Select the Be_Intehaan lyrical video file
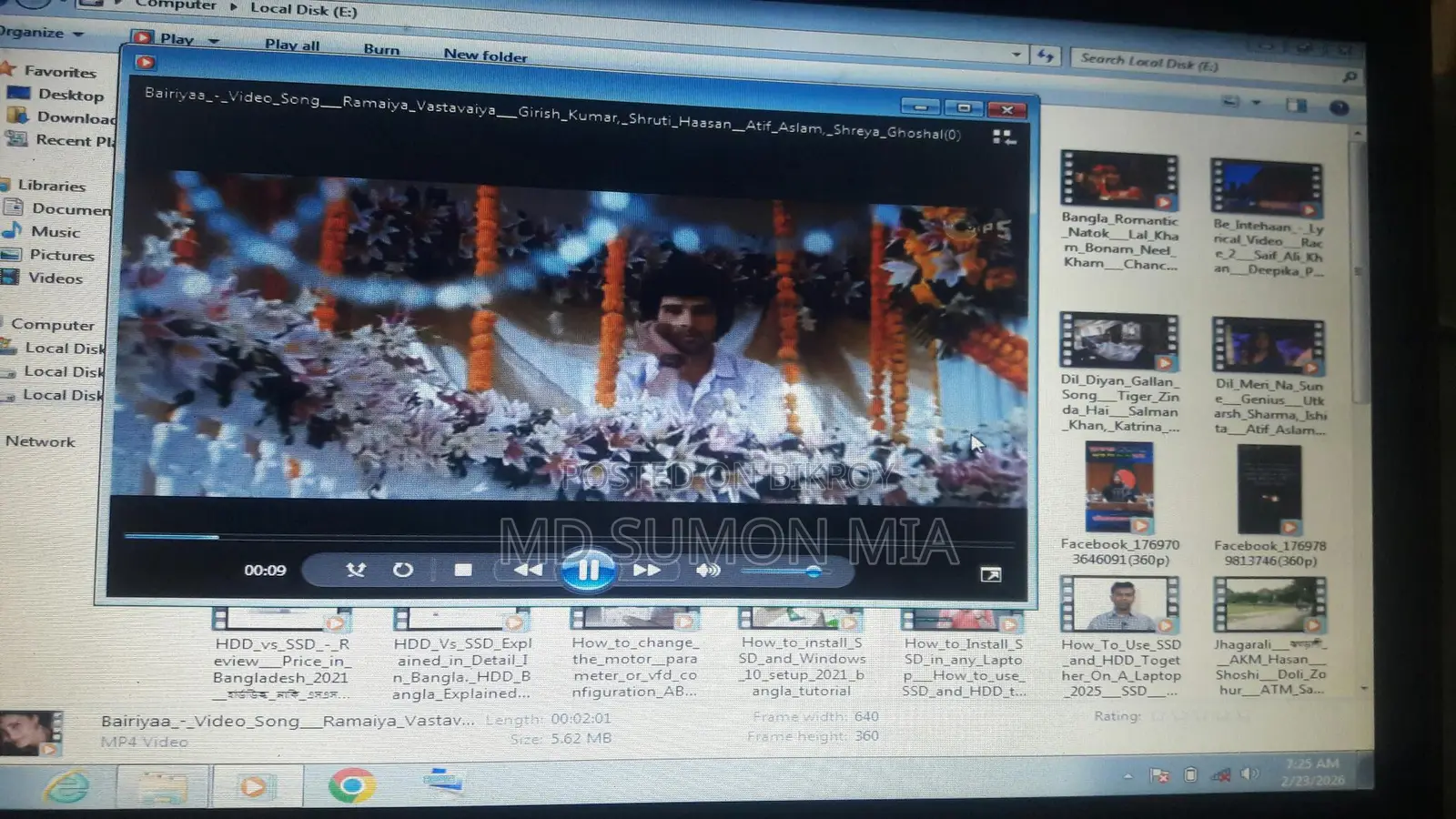 click(1269, 218)
